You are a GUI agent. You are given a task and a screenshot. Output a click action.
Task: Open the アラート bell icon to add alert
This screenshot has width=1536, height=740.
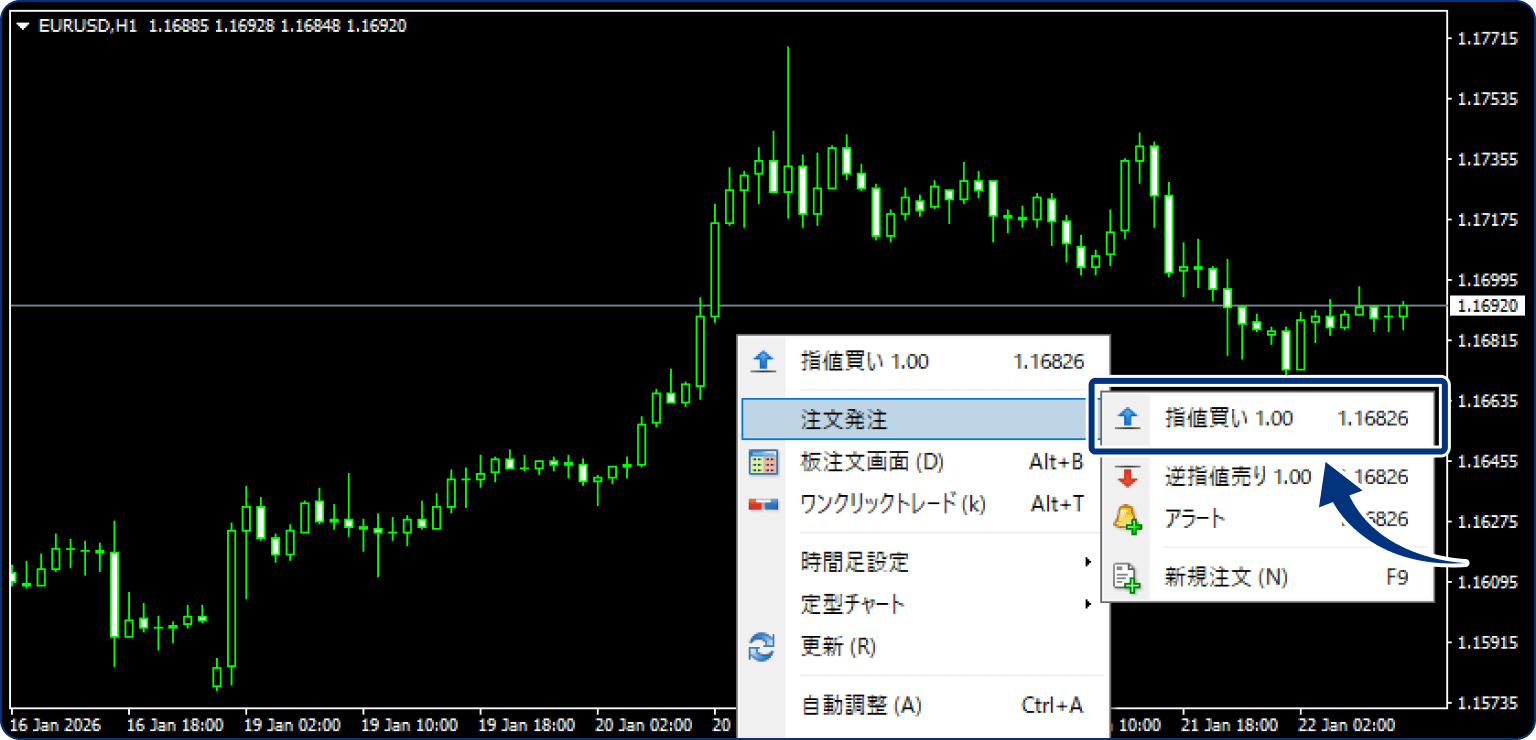tap(1127, 518)
